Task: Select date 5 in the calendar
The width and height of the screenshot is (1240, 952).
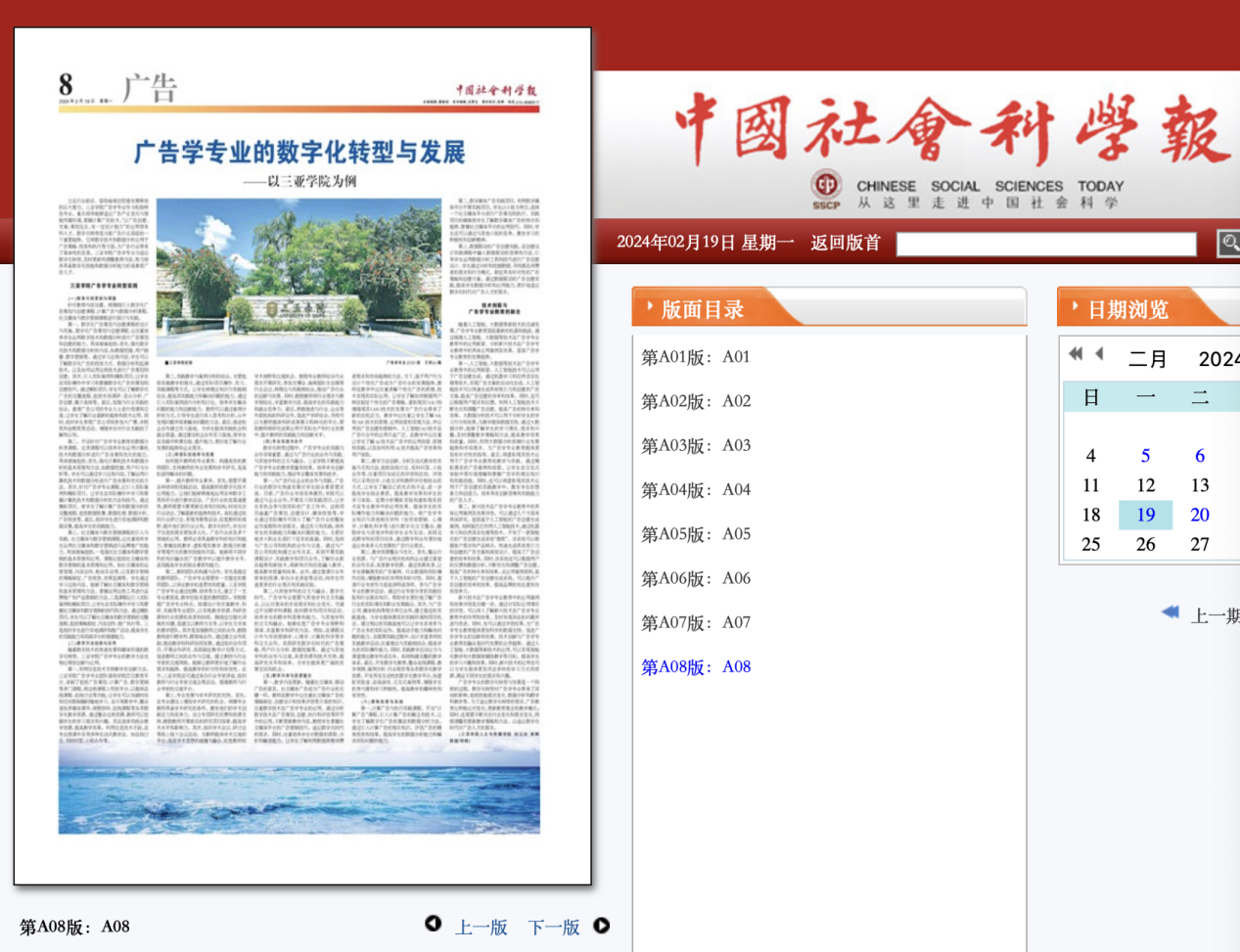Action: click(1145, 456)
